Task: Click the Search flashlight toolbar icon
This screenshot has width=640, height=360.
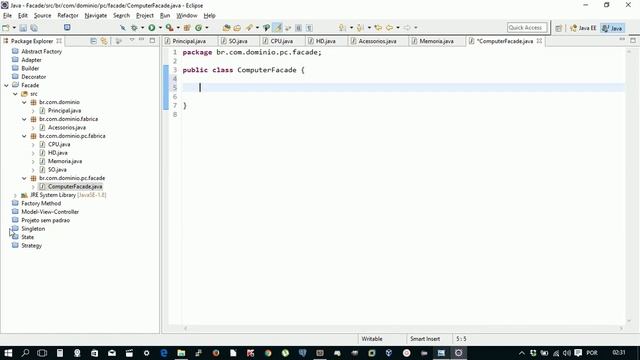Action: pyautogui.click(x=249, y=28)
